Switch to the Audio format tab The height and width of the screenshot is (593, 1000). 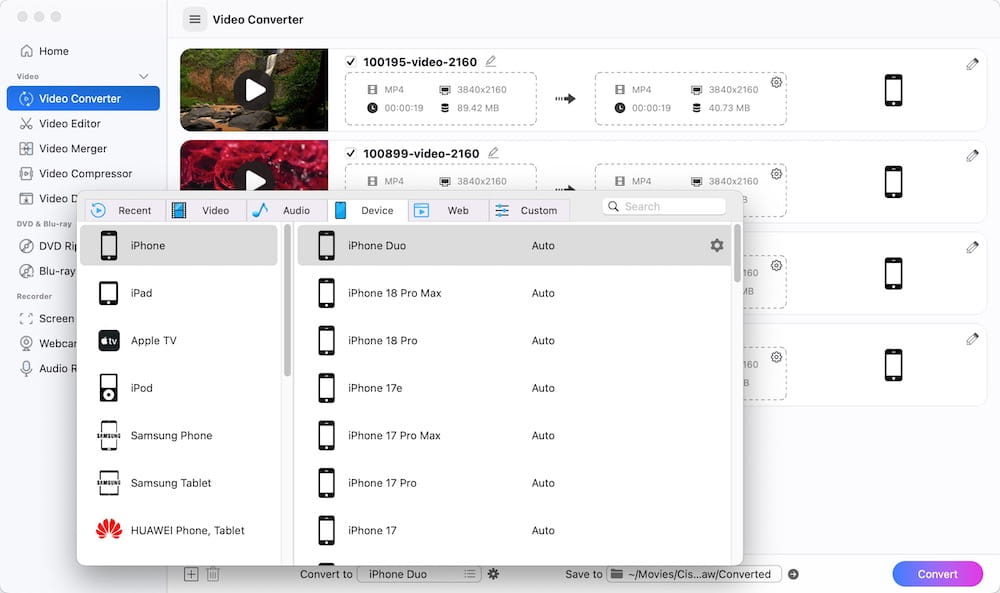pos(287,210)
